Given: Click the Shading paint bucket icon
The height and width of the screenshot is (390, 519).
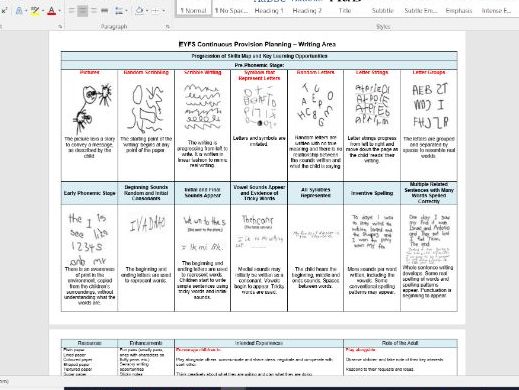Looking at the screenshot, I should click(140, 11).
